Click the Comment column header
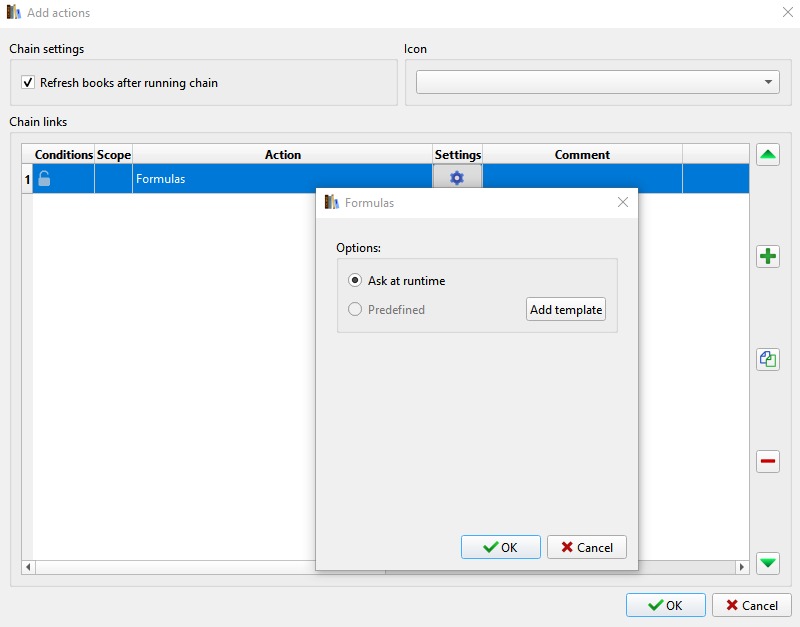Image resolution: width=800 pixels, height=627 pixels. 582,154
